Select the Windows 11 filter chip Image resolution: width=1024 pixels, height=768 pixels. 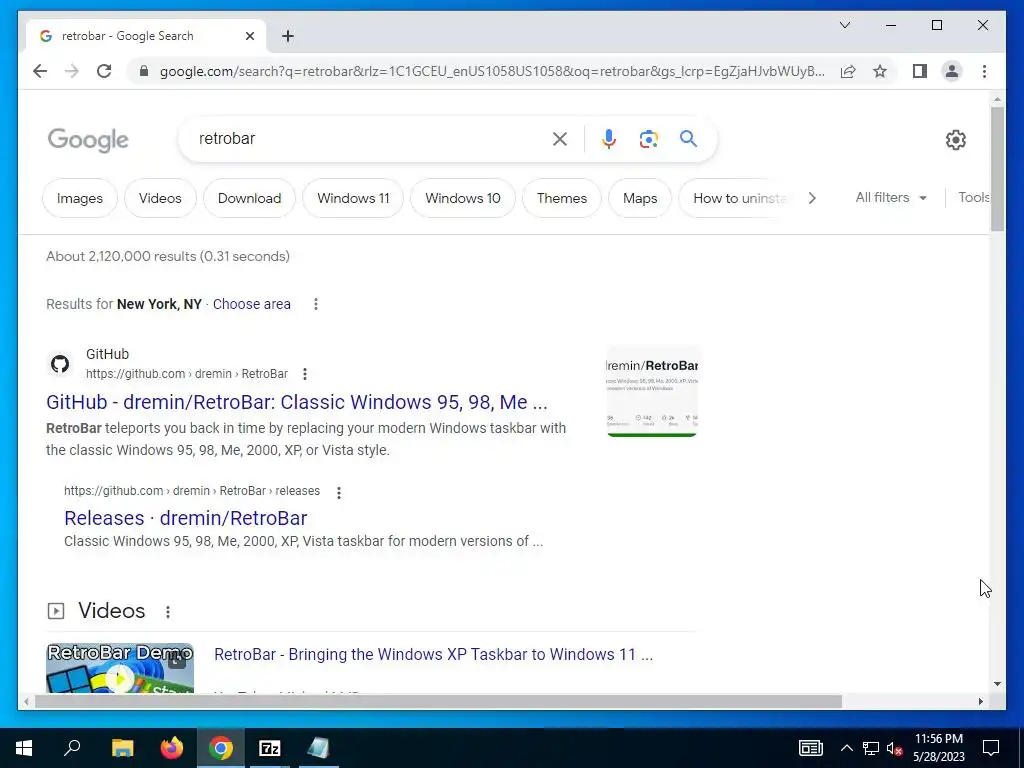tap(353, 198)
